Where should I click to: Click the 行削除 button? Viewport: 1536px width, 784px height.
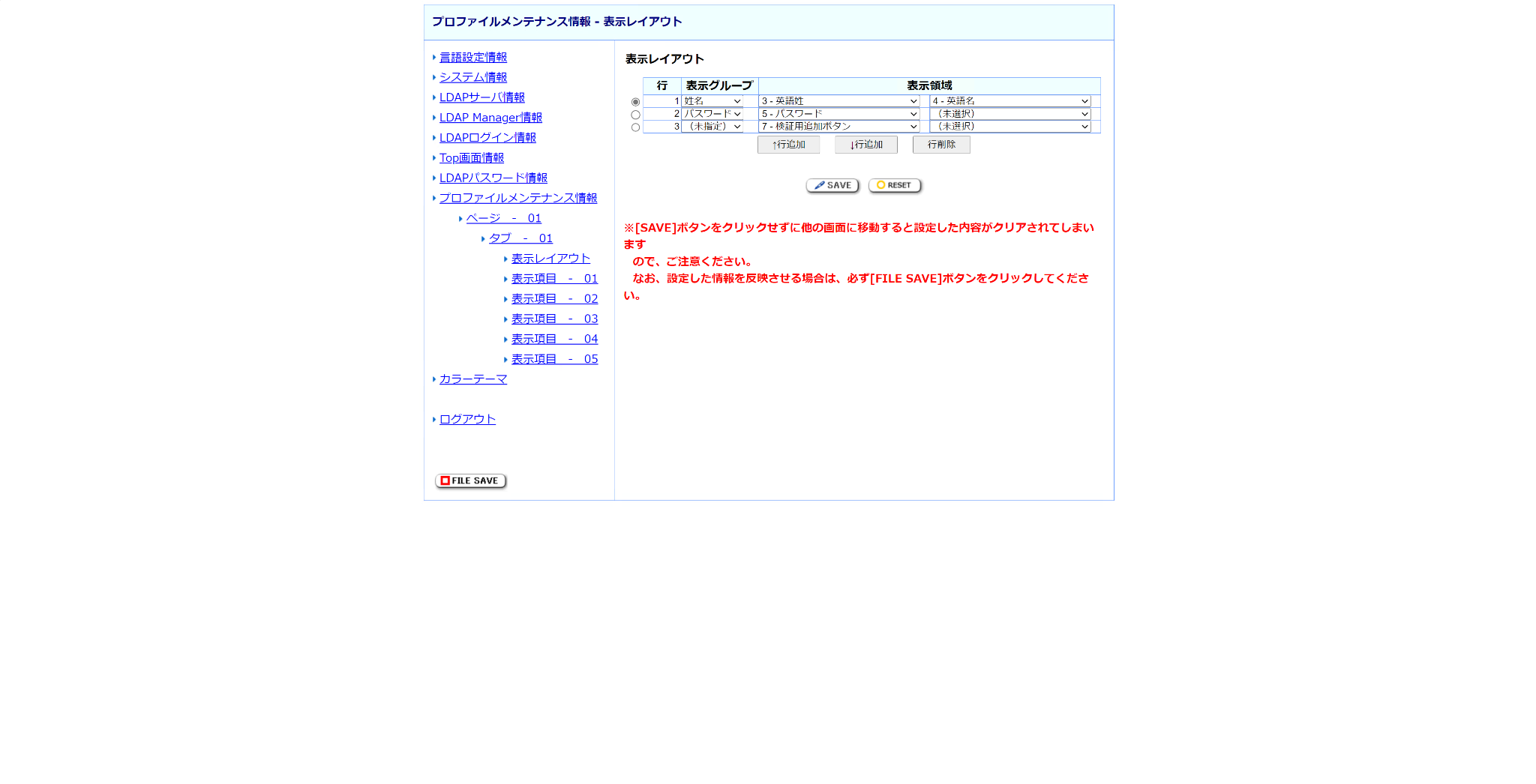[x=940, y=144]
